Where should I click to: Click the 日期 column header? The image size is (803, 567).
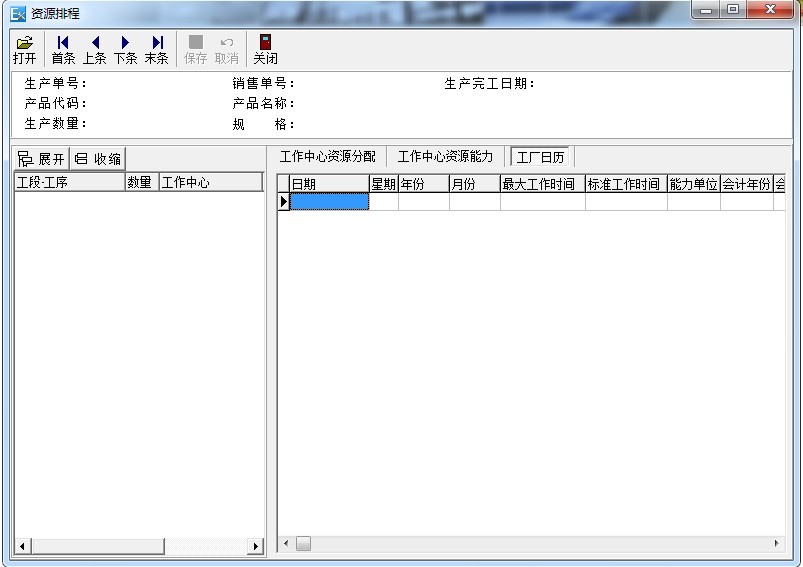[x=329, y=184]
